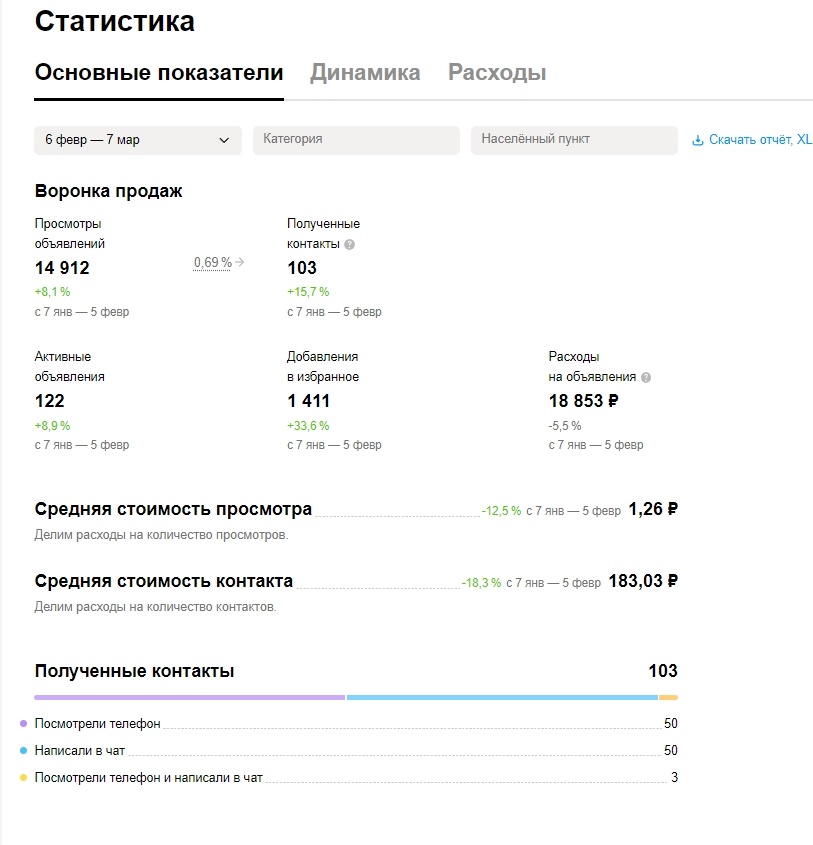Click the Посмотрели телефон row label
The height and width of the screenshot is (845, 813).
click(98, 724)
